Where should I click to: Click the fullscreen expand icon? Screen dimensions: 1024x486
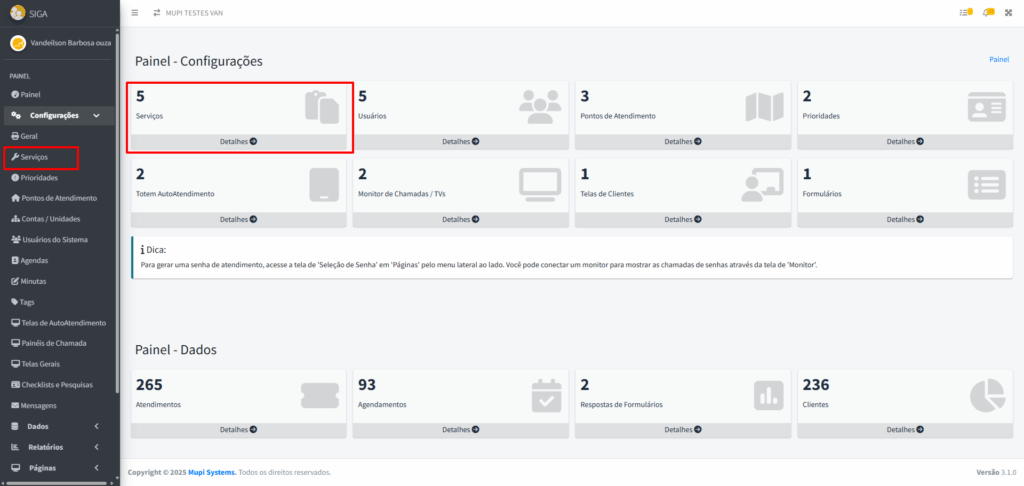[x=1008, y=13]
